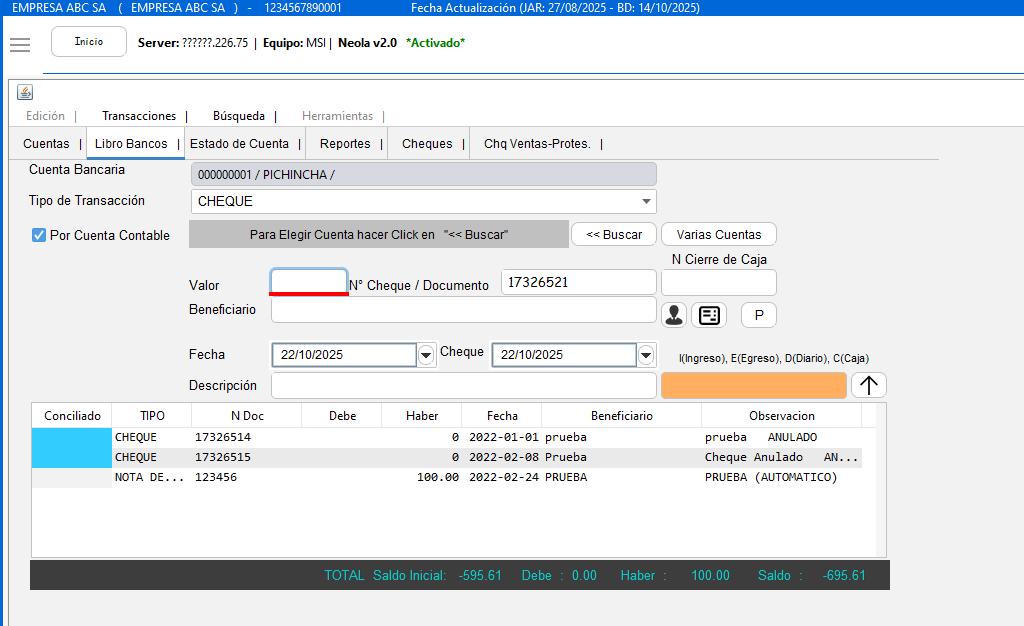Open the Transacciones menu
The width and height of the screenshot is (1024, 626).
pos(139,116)
